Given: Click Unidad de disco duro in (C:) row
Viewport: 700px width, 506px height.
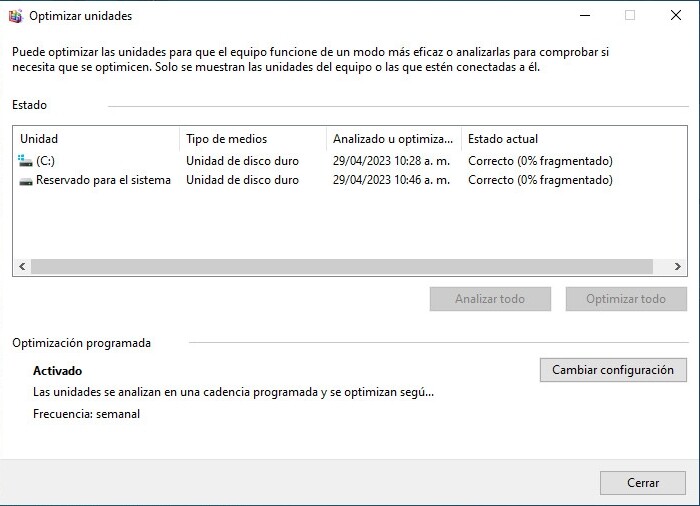Looking at the screenshot, I should click(242, 161).
